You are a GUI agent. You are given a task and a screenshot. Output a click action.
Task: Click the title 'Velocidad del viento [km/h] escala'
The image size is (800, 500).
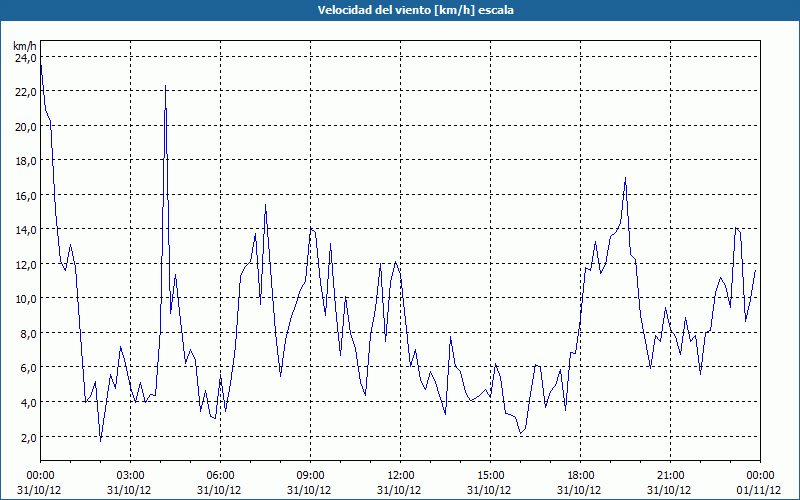click(x=415, y=10)
